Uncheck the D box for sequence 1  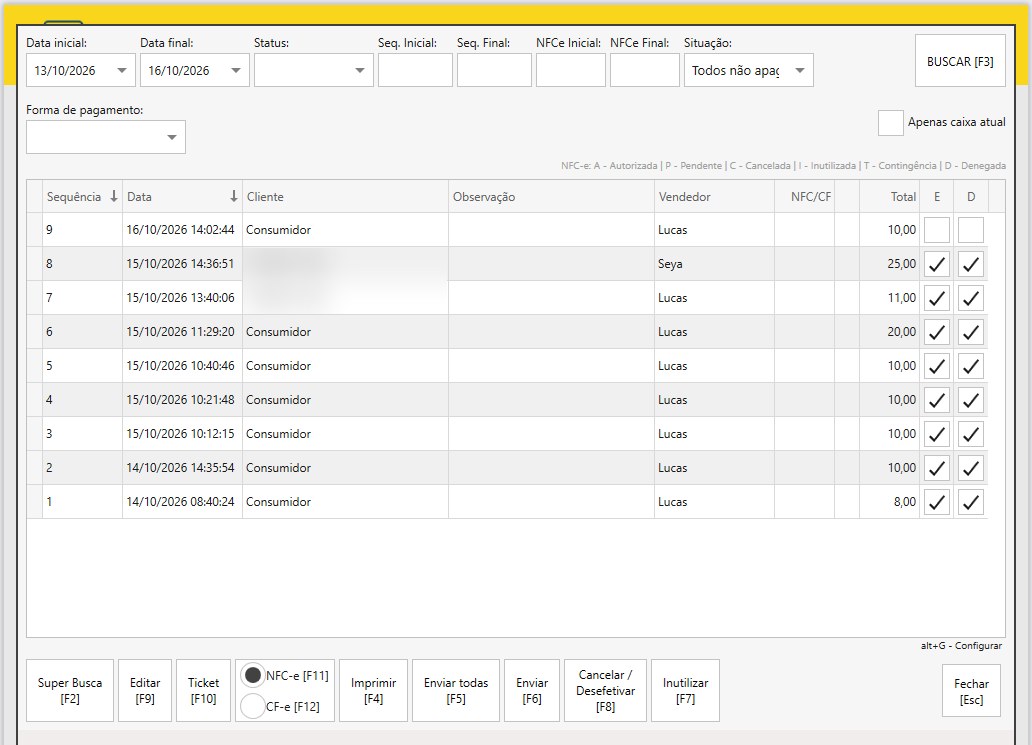(x=971, y=502)
